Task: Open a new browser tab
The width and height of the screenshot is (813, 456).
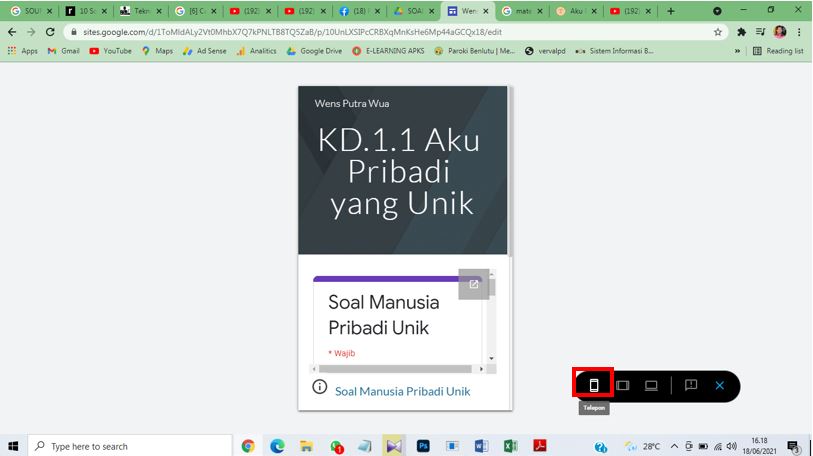Action: 670,11
